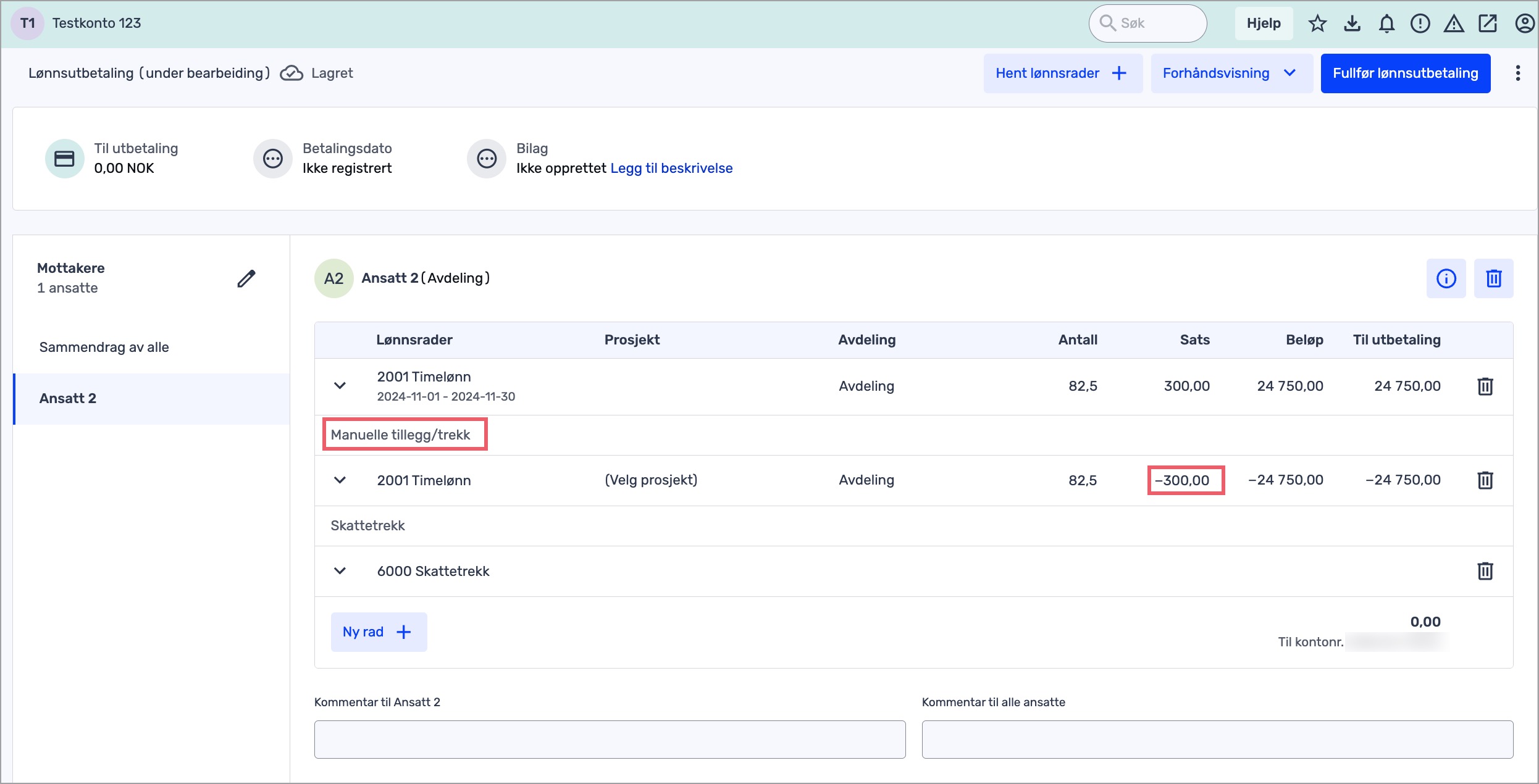Open notifications bell icon
This screenshot has height=784, width=1539.
[1387, 23]
